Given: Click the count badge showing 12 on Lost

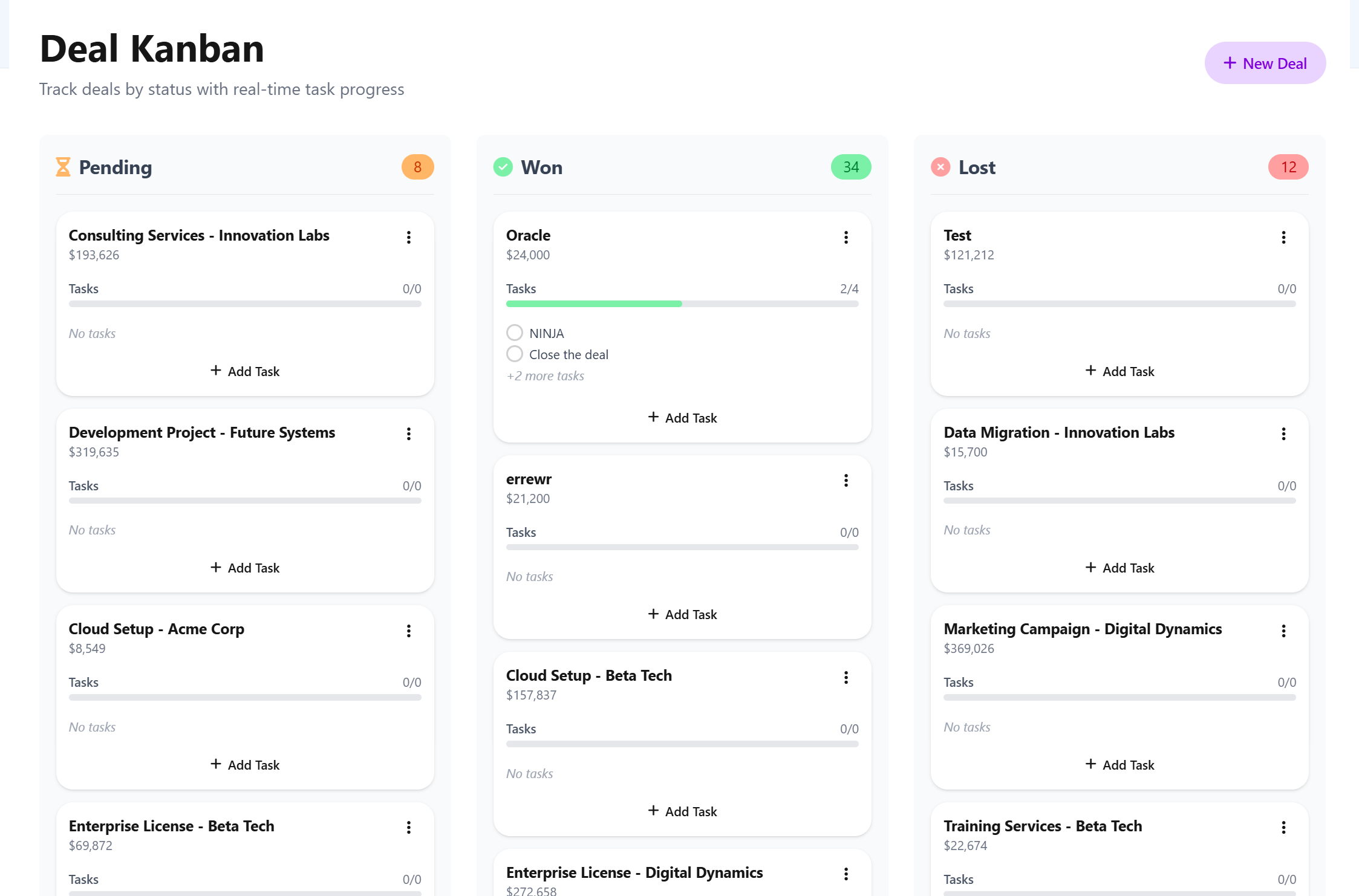Looking at the screenshot, I should point(1288,167).
